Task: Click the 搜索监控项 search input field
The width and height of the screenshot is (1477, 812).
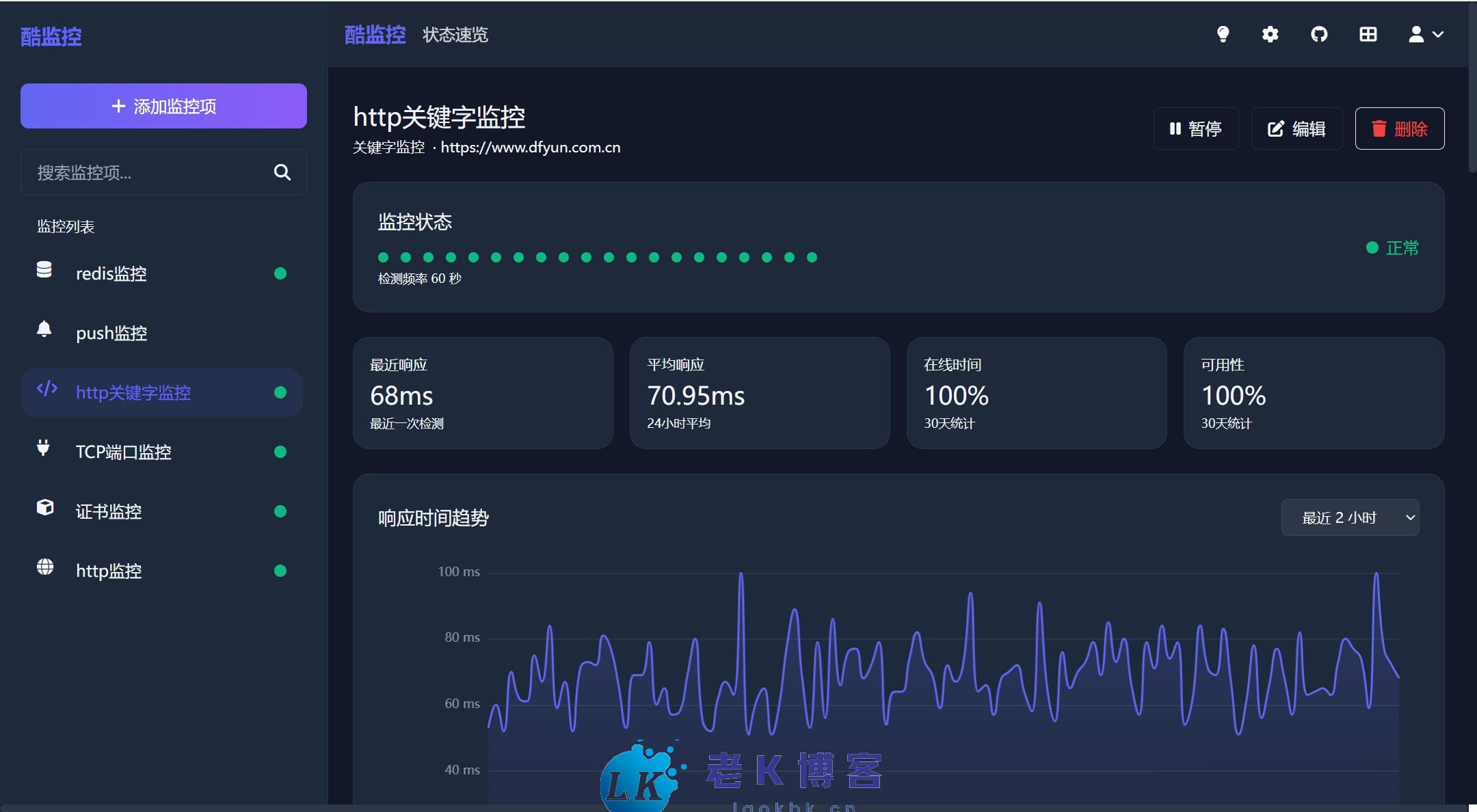Action: [x=144, y=172]
